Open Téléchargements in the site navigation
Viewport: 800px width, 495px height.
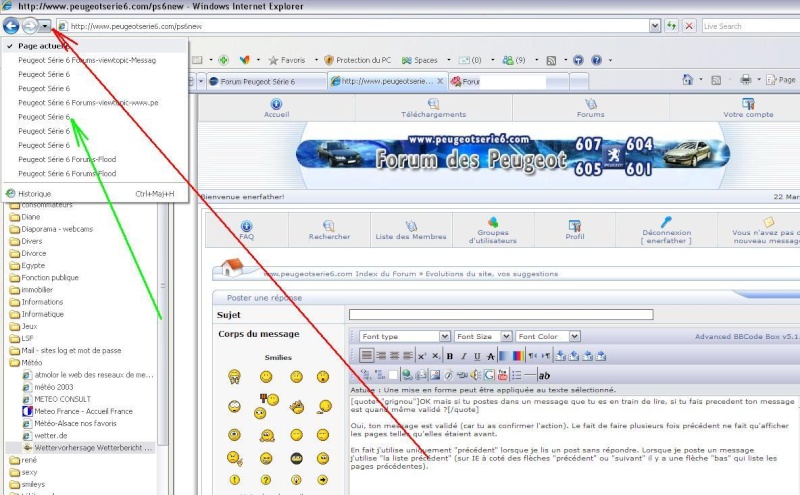[433, 108]
